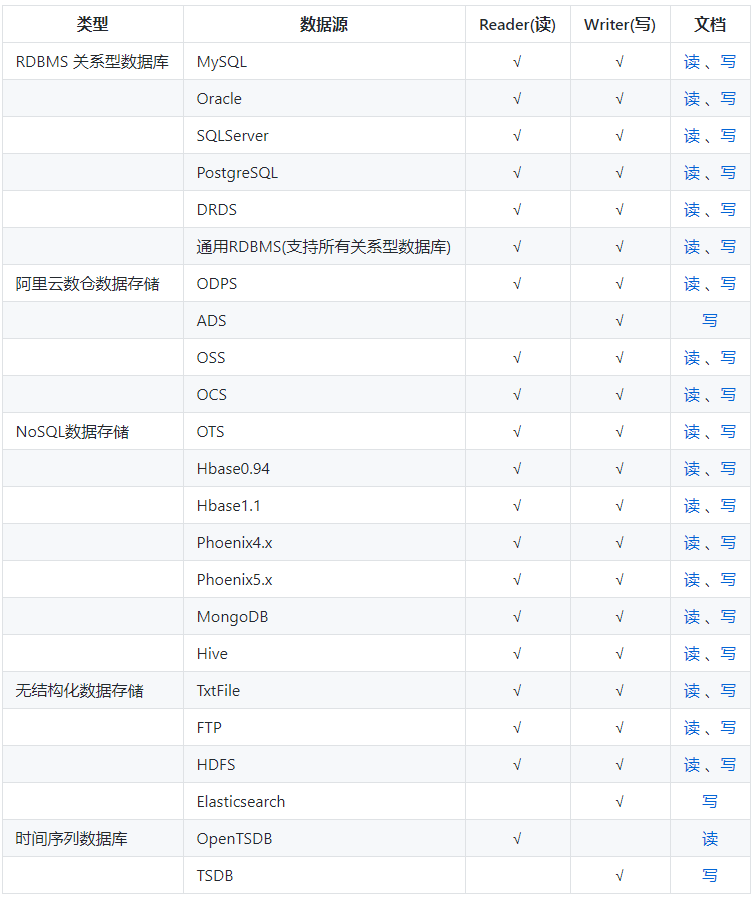Open the Hbase0.94 write (写) doc link

[728, 468]
